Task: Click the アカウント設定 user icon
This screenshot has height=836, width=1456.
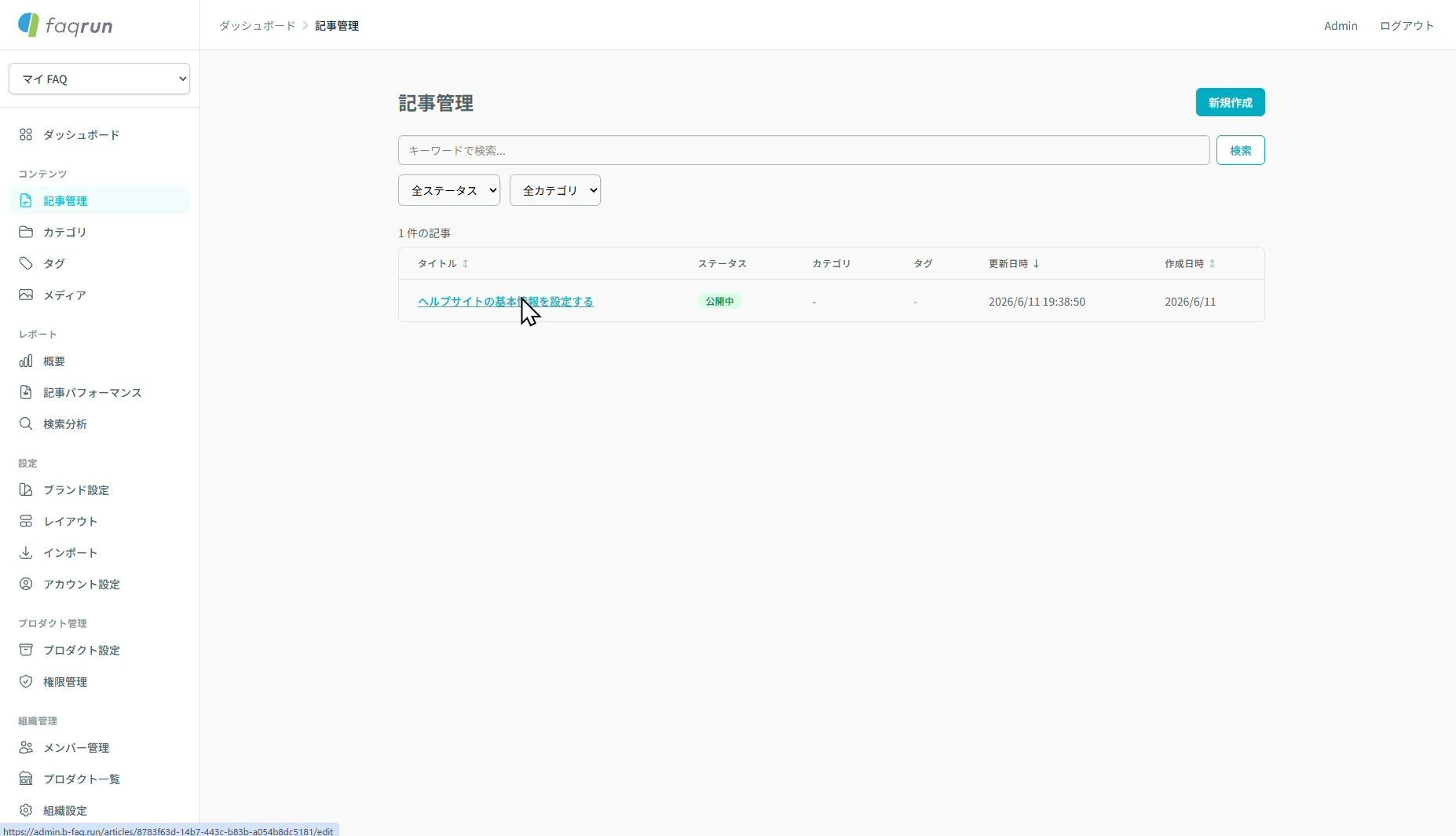Action: coord(26,584)
